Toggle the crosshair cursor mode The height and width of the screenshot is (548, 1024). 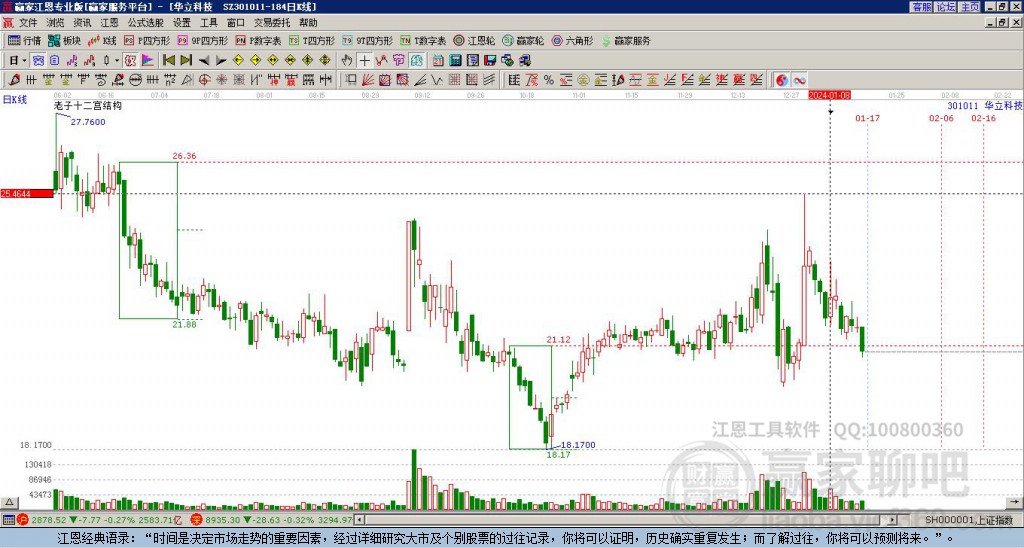tap(364, 61)
